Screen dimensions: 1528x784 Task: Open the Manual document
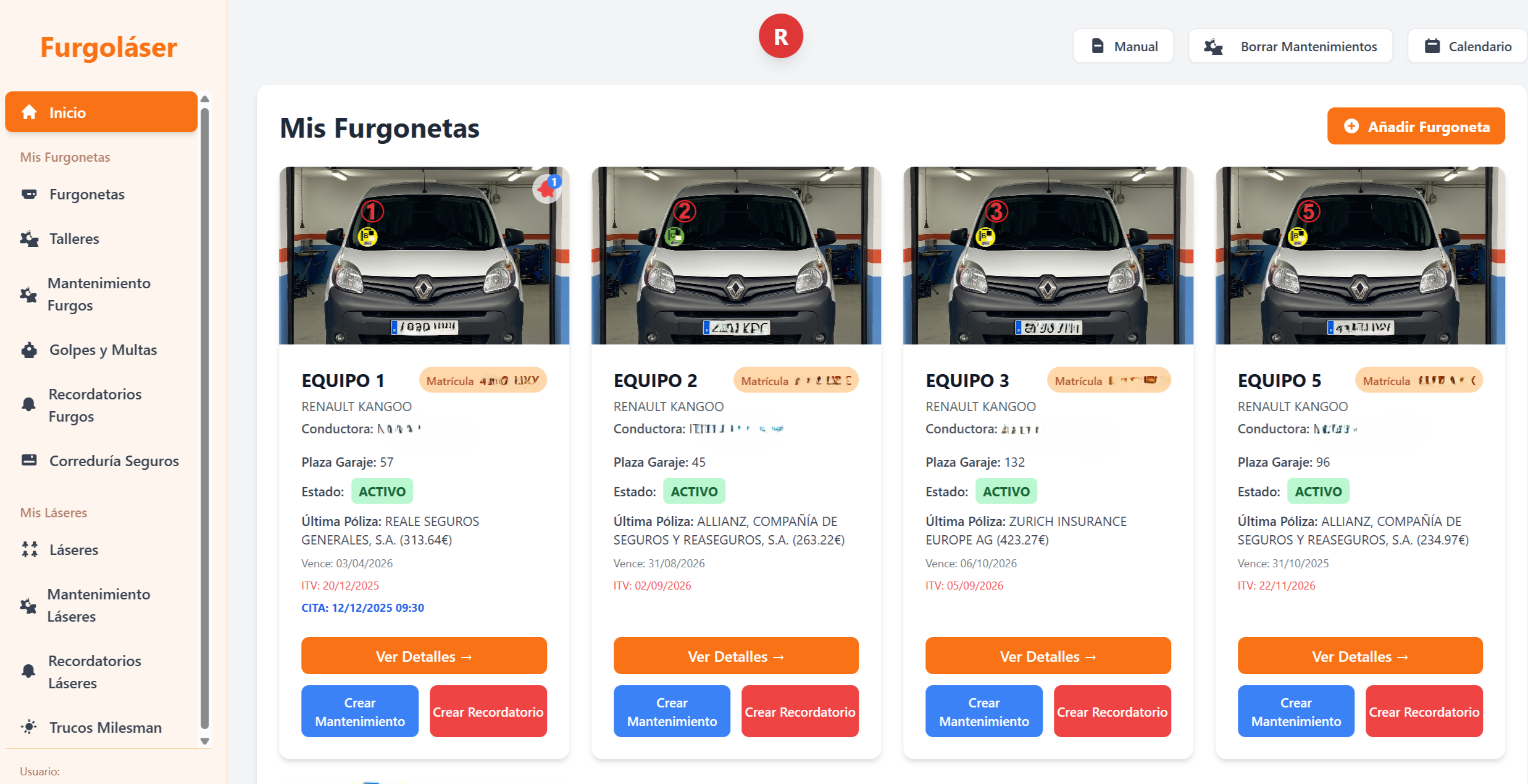coord(1124,46)
